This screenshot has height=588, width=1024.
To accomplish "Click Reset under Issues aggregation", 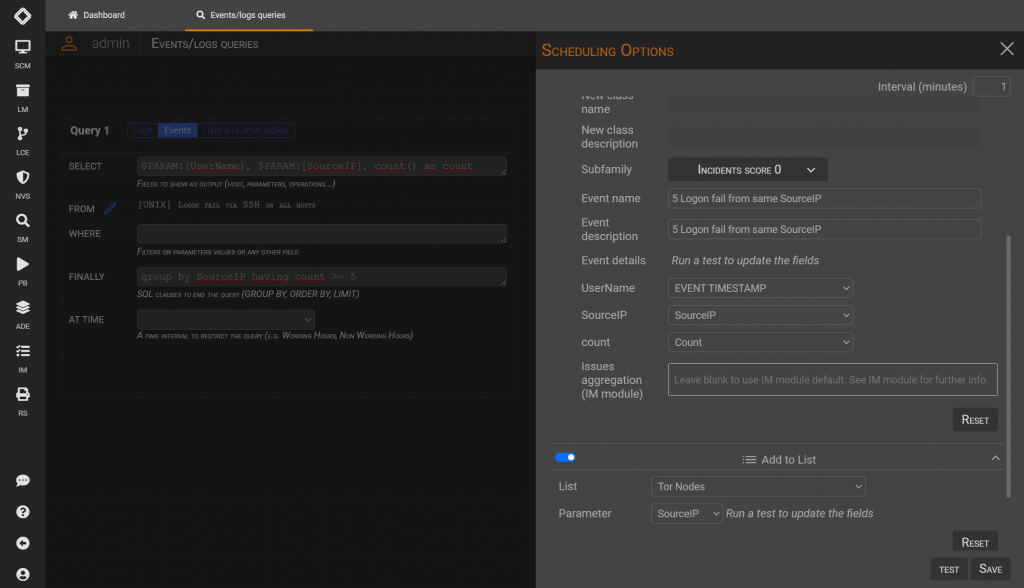I will pos(975,420).
